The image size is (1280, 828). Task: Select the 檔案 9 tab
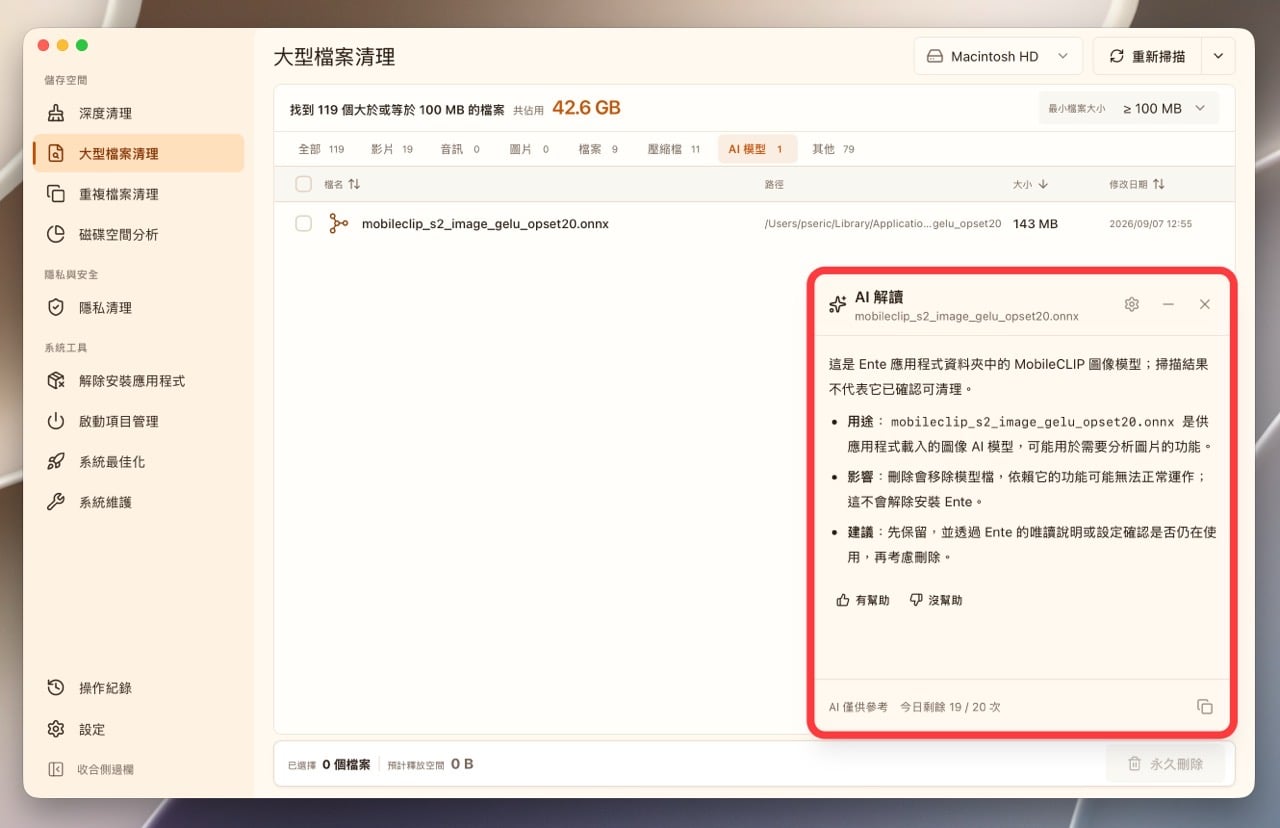[598, 149]
